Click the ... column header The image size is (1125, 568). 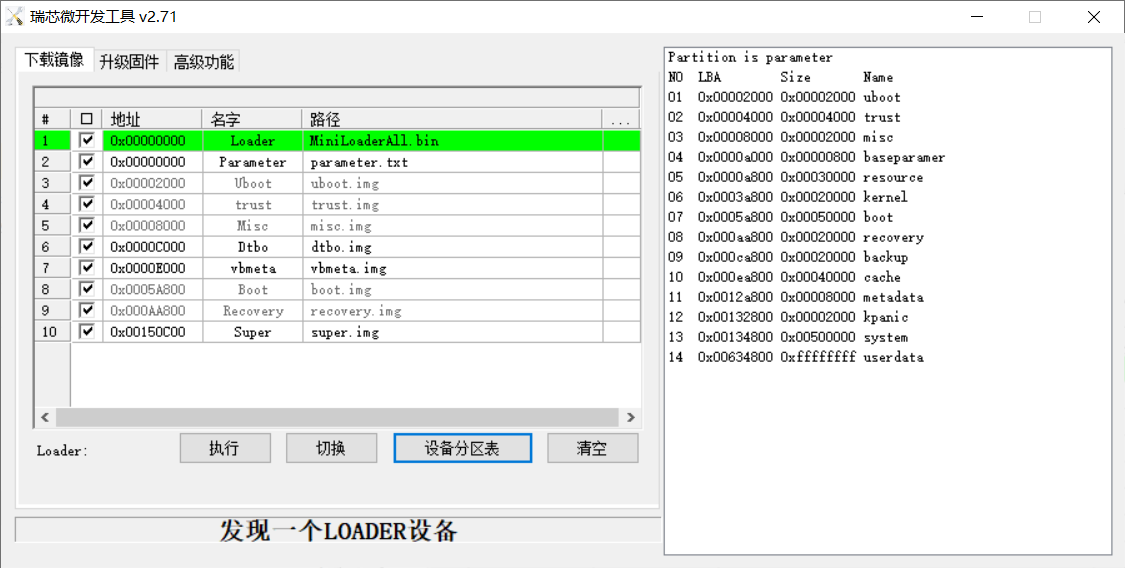(x=621, y=119)
